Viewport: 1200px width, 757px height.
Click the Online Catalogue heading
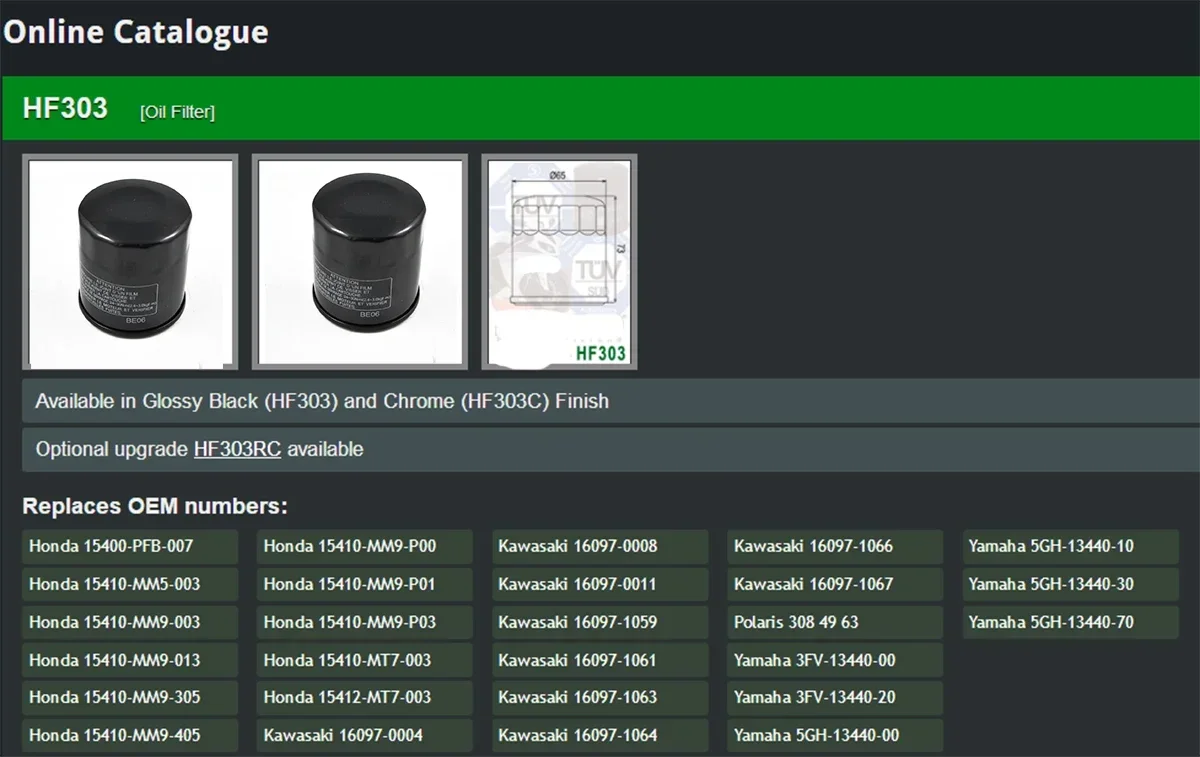pos(136,32)
